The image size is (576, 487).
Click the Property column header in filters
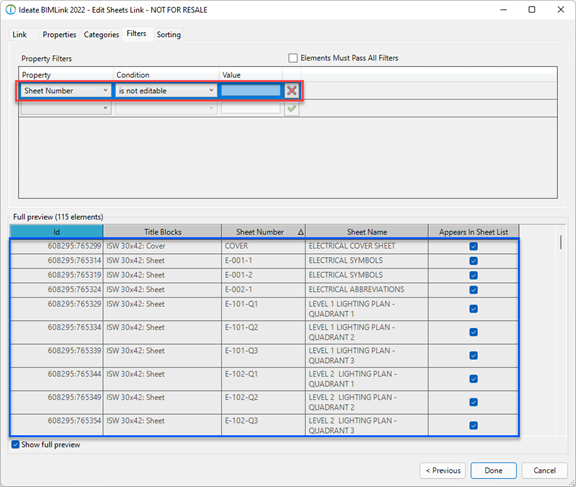(66, 75)
